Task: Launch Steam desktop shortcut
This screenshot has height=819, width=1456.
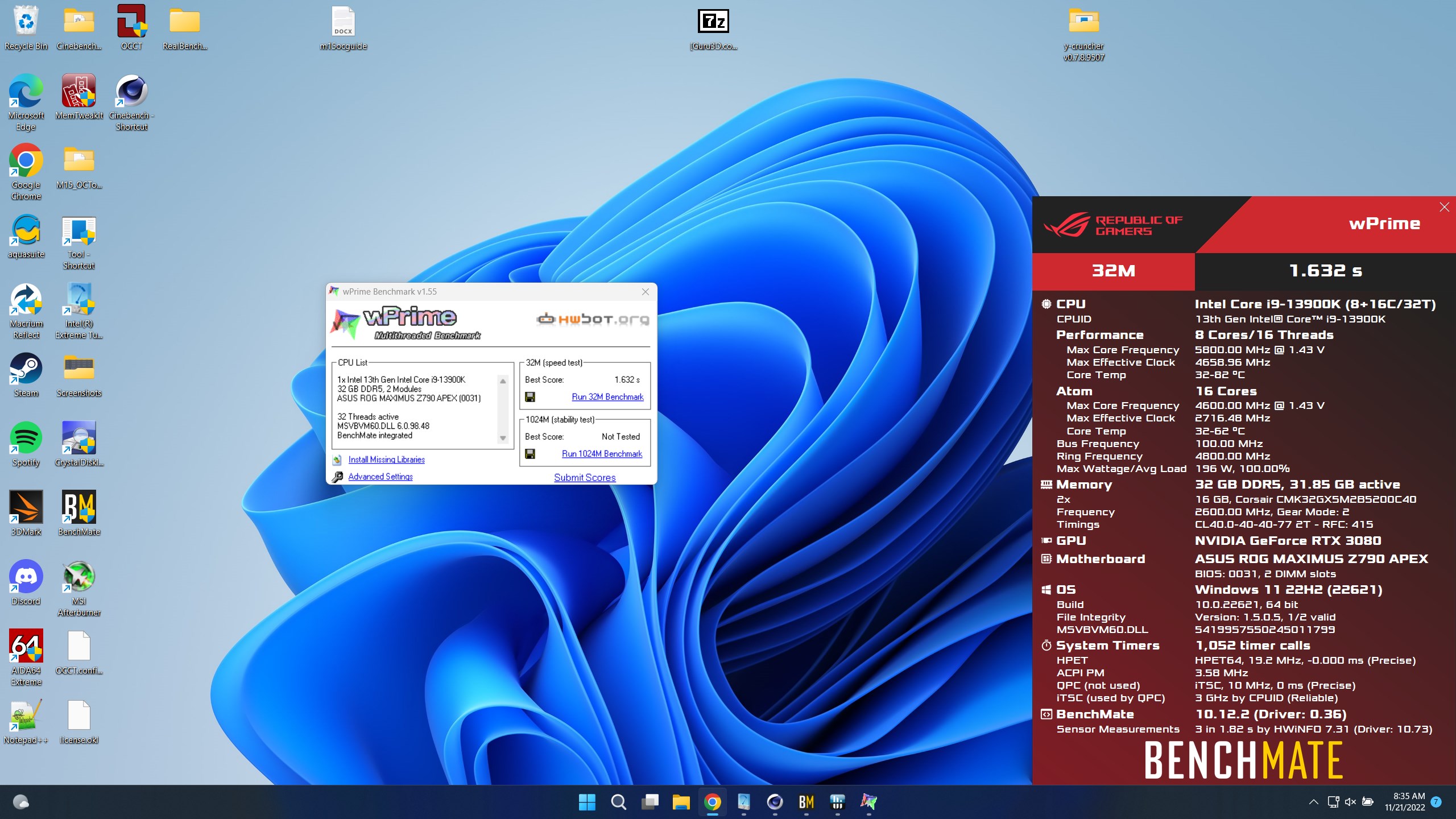Action: coord(26,374)
